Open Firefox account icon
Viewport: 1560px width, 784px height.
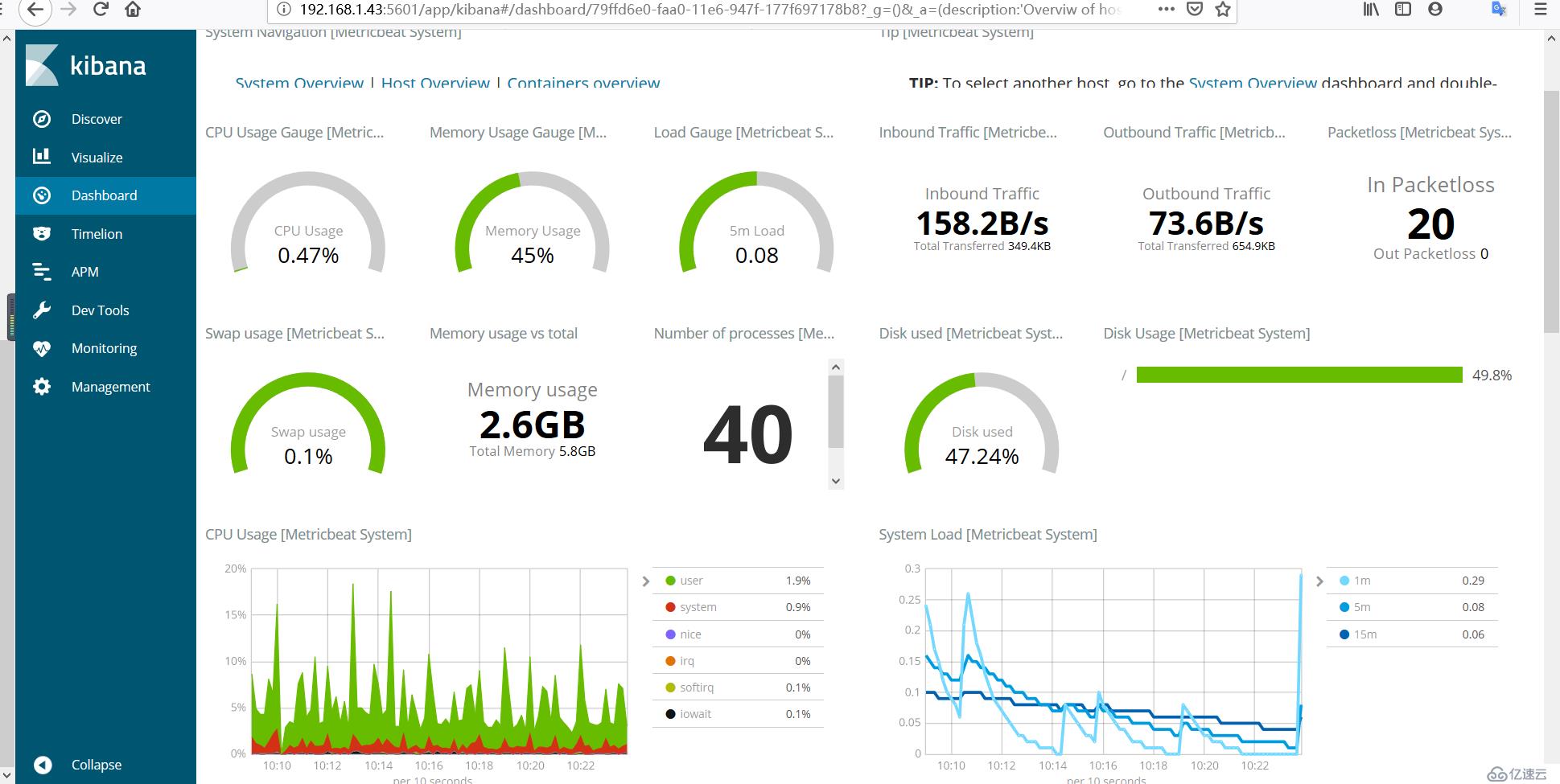coord(1435,10)
